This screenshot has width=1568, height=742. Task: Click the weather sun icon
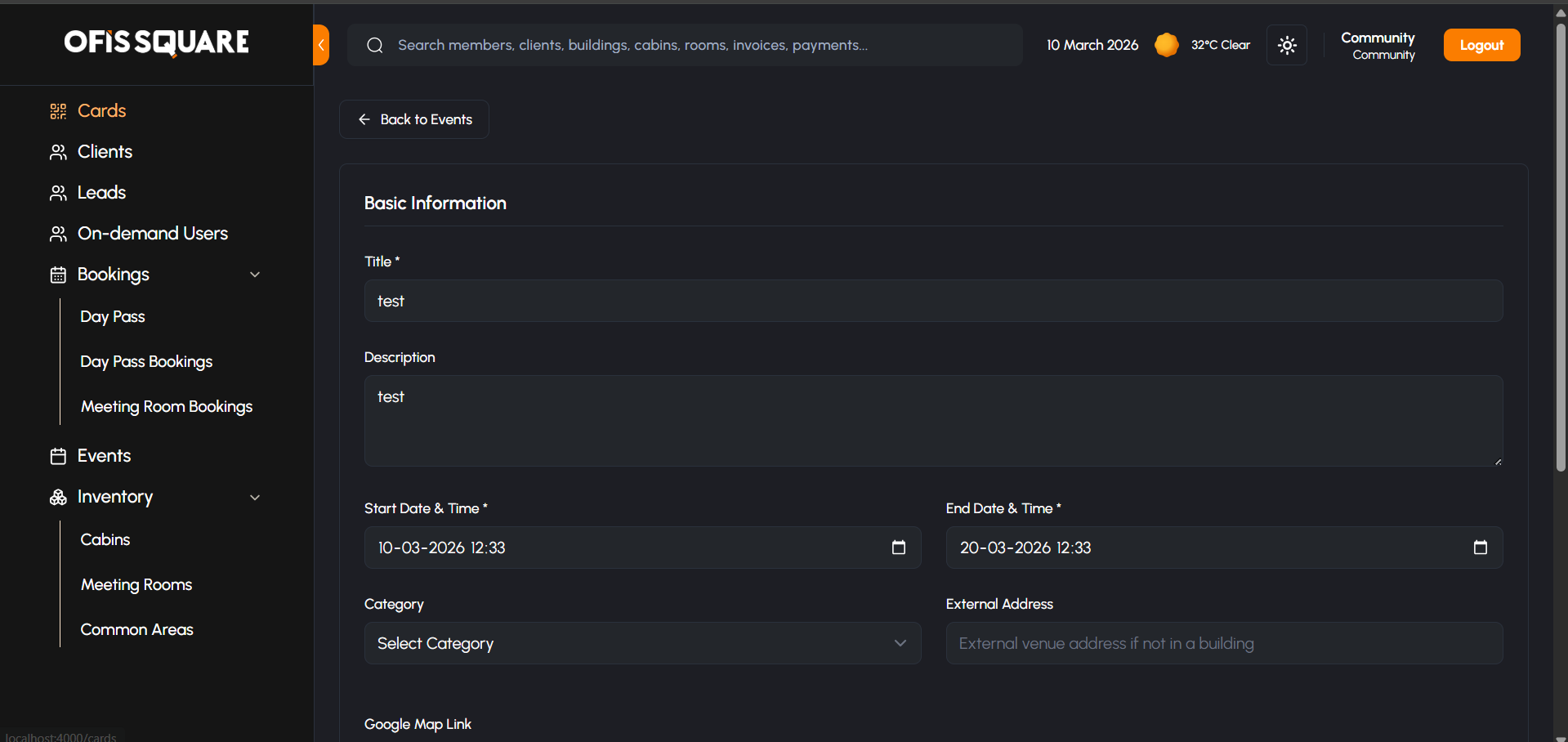click(1166, 45)
